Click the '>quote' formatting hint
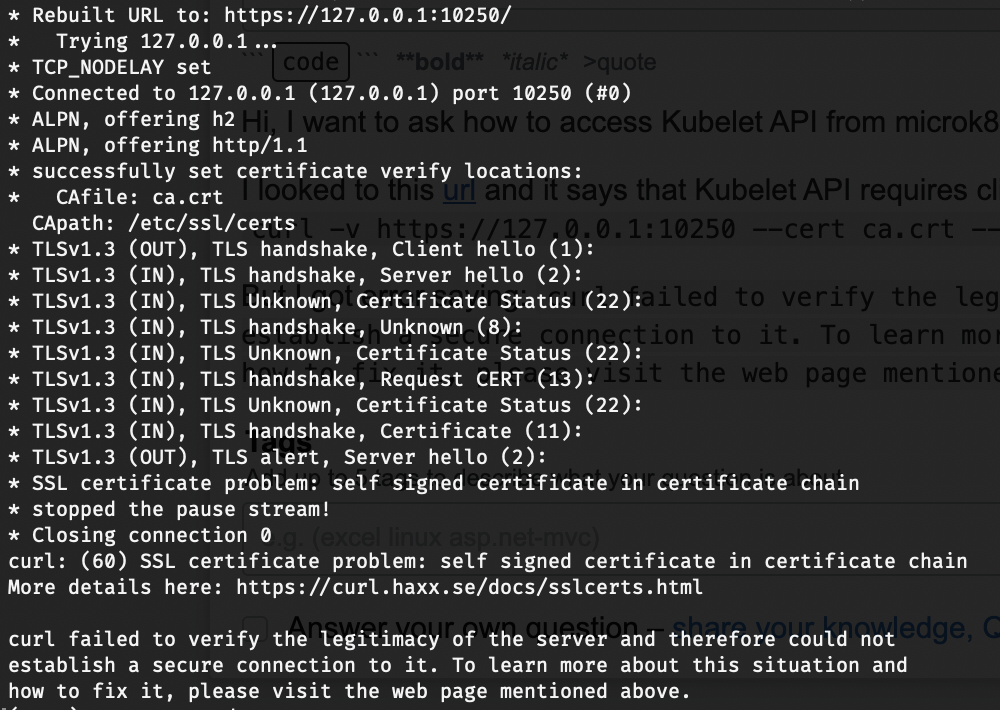 619,62
